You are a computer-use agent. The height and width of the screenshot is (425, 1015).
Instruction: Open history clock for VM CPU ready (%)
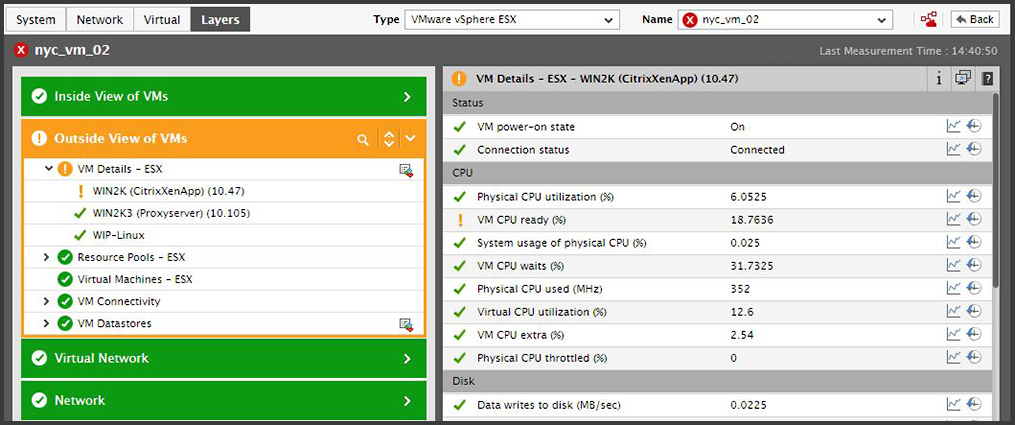(x=974, y=219)
